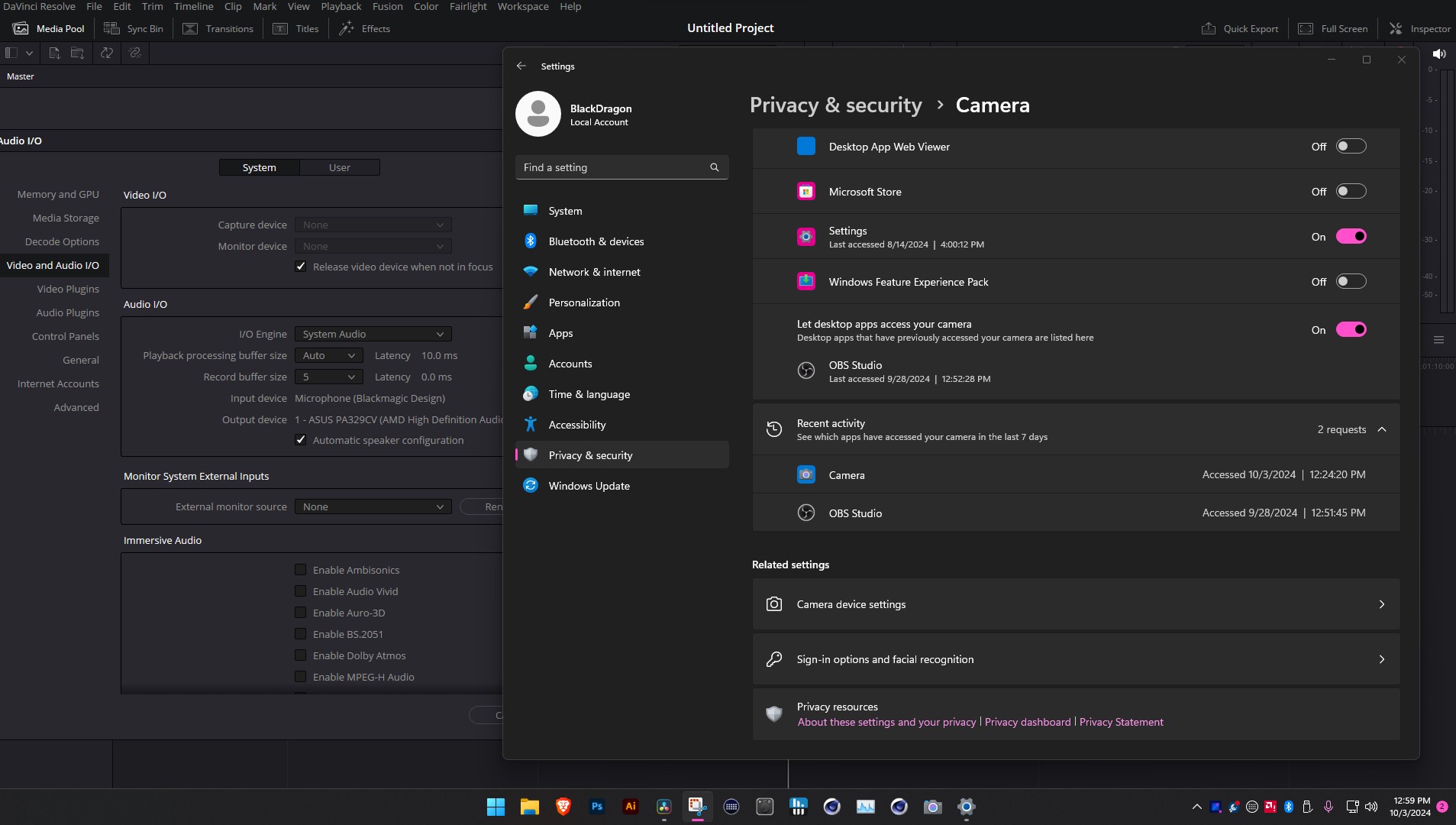The height and width of the screenshot is (825, 1456).
Task: Open File Explorer from the taskbar
Action: (x=530, y=807)
